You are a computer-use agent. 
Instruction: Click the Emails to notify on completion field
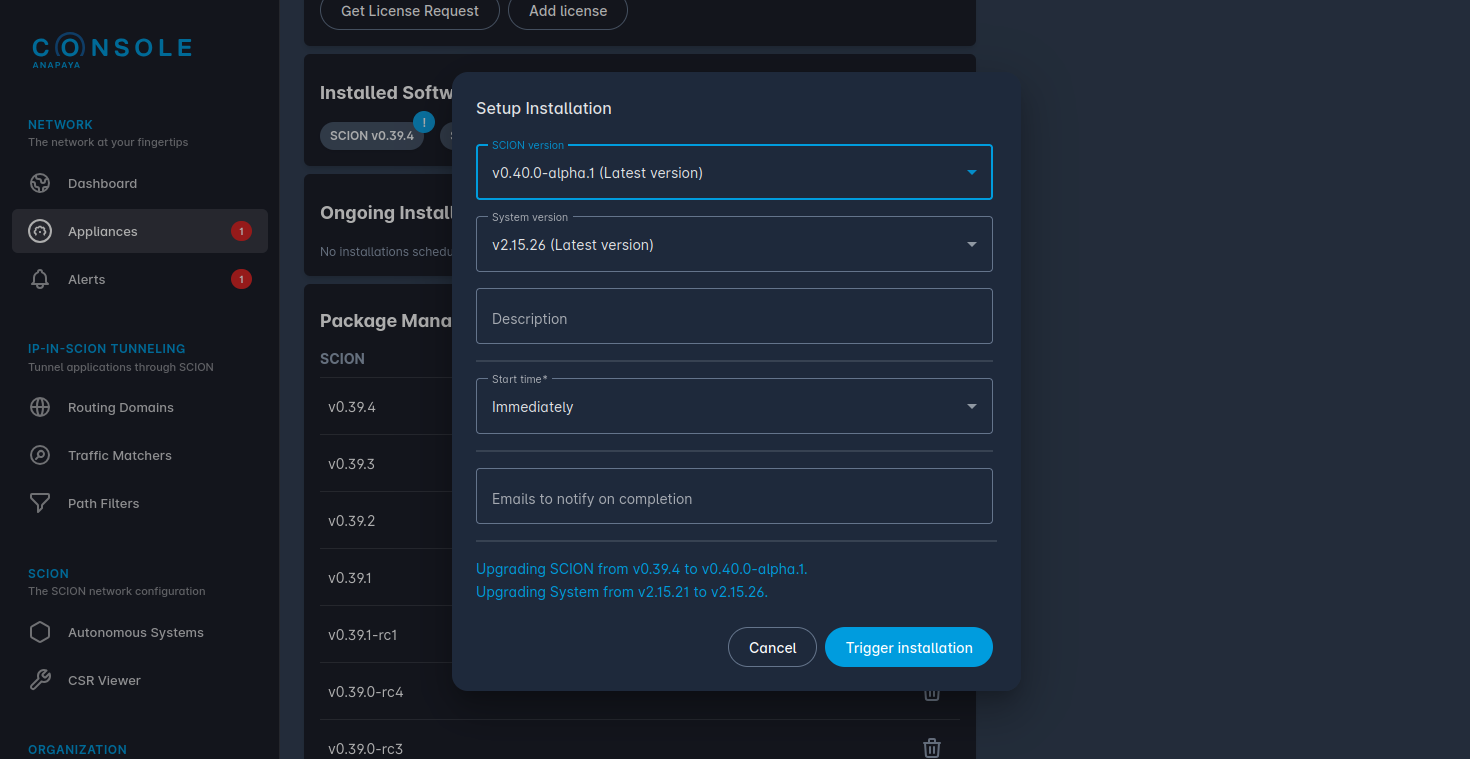tap(734, 497)
